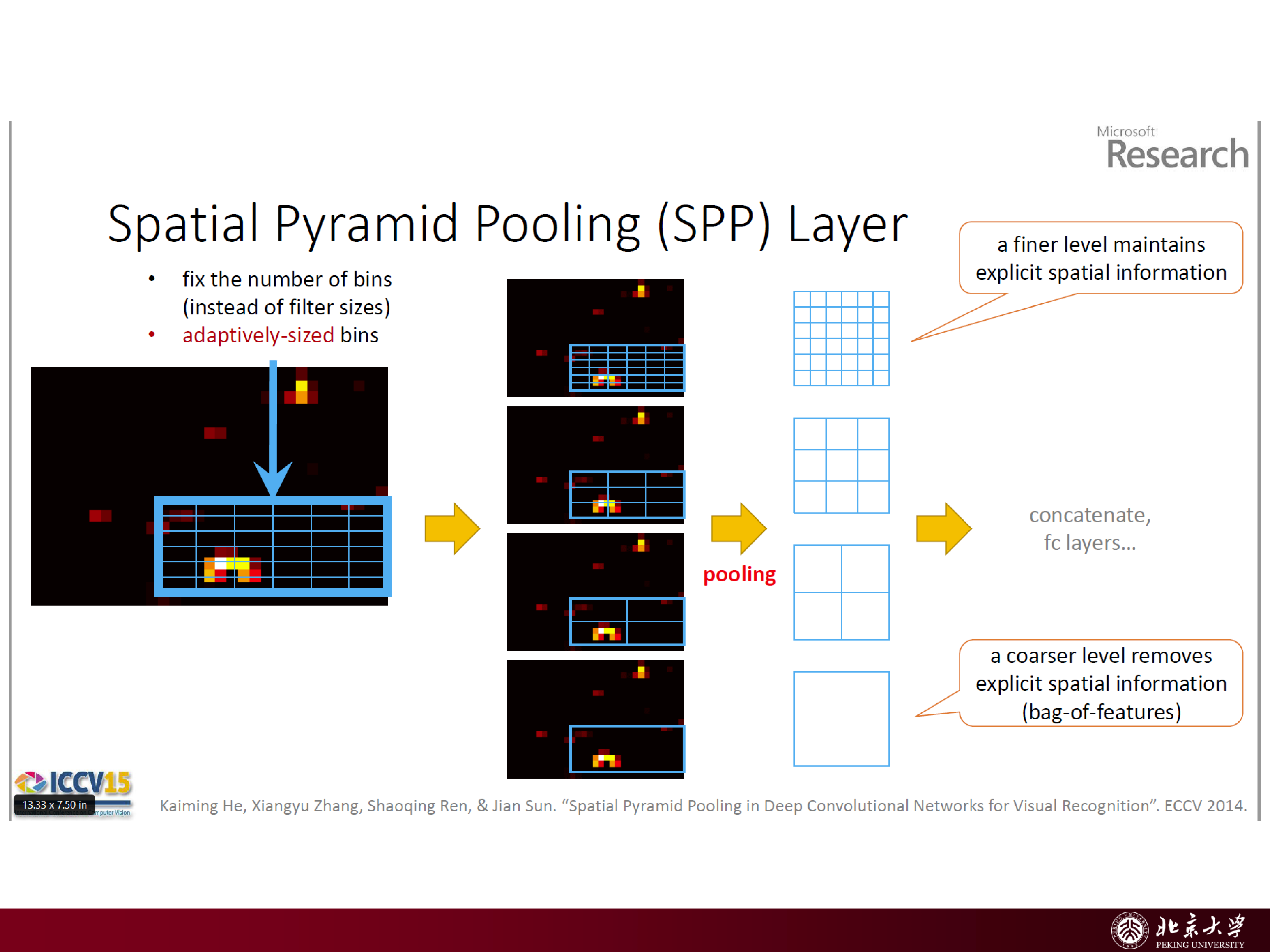Click the 'concatenate, fc layers...' text

(x=1090, y=529)
